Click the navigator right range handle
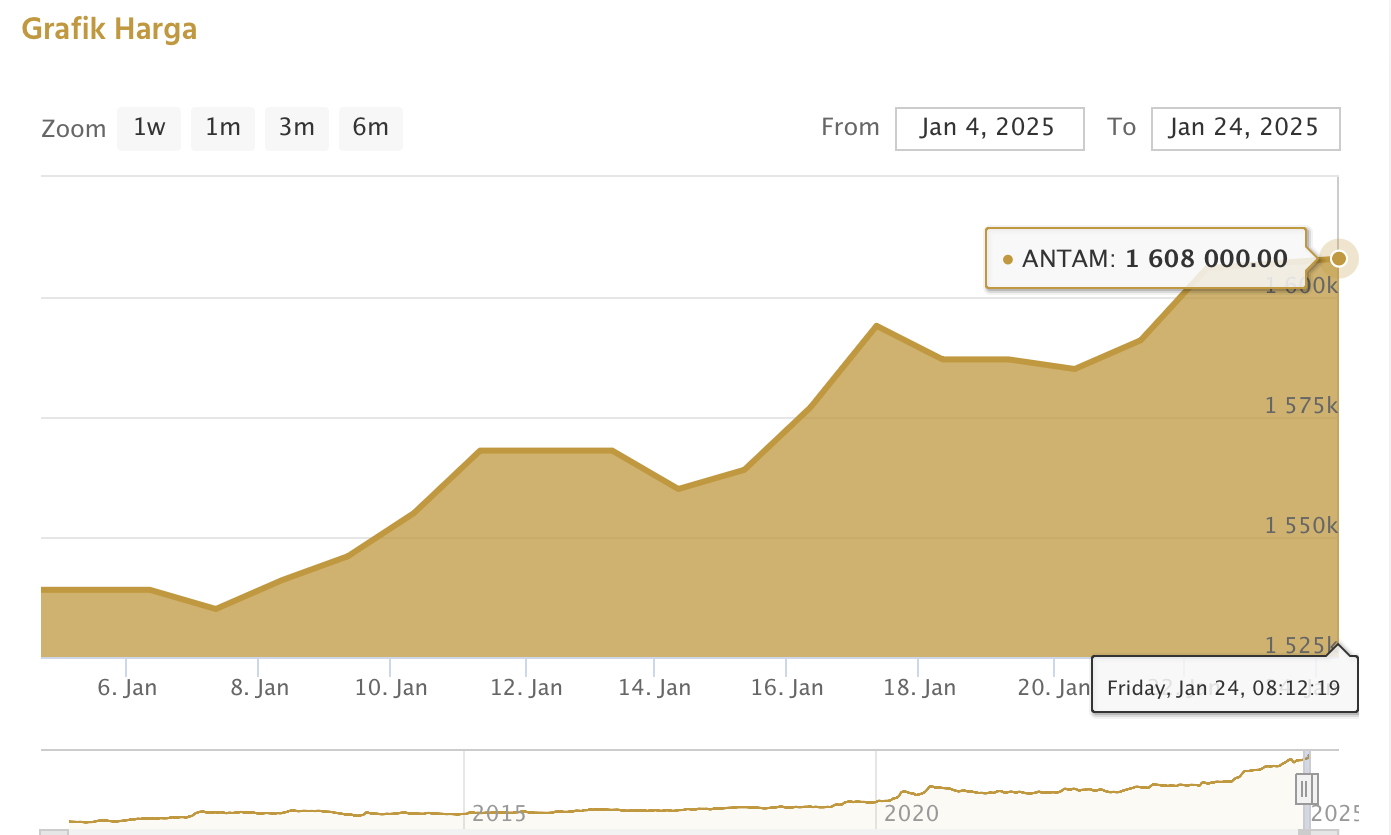 1308,789
